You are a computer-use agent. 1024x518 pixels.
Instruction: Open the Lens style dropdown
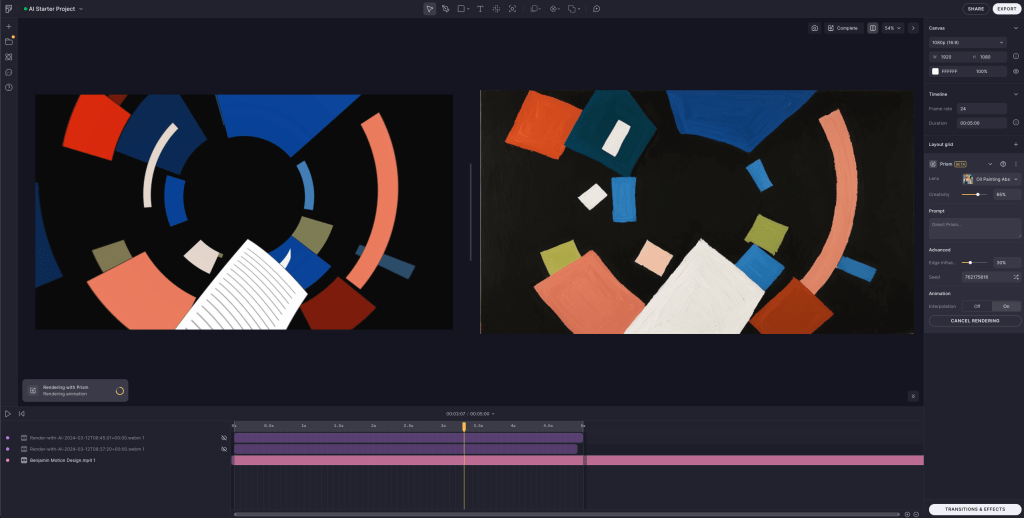[990, 179]
